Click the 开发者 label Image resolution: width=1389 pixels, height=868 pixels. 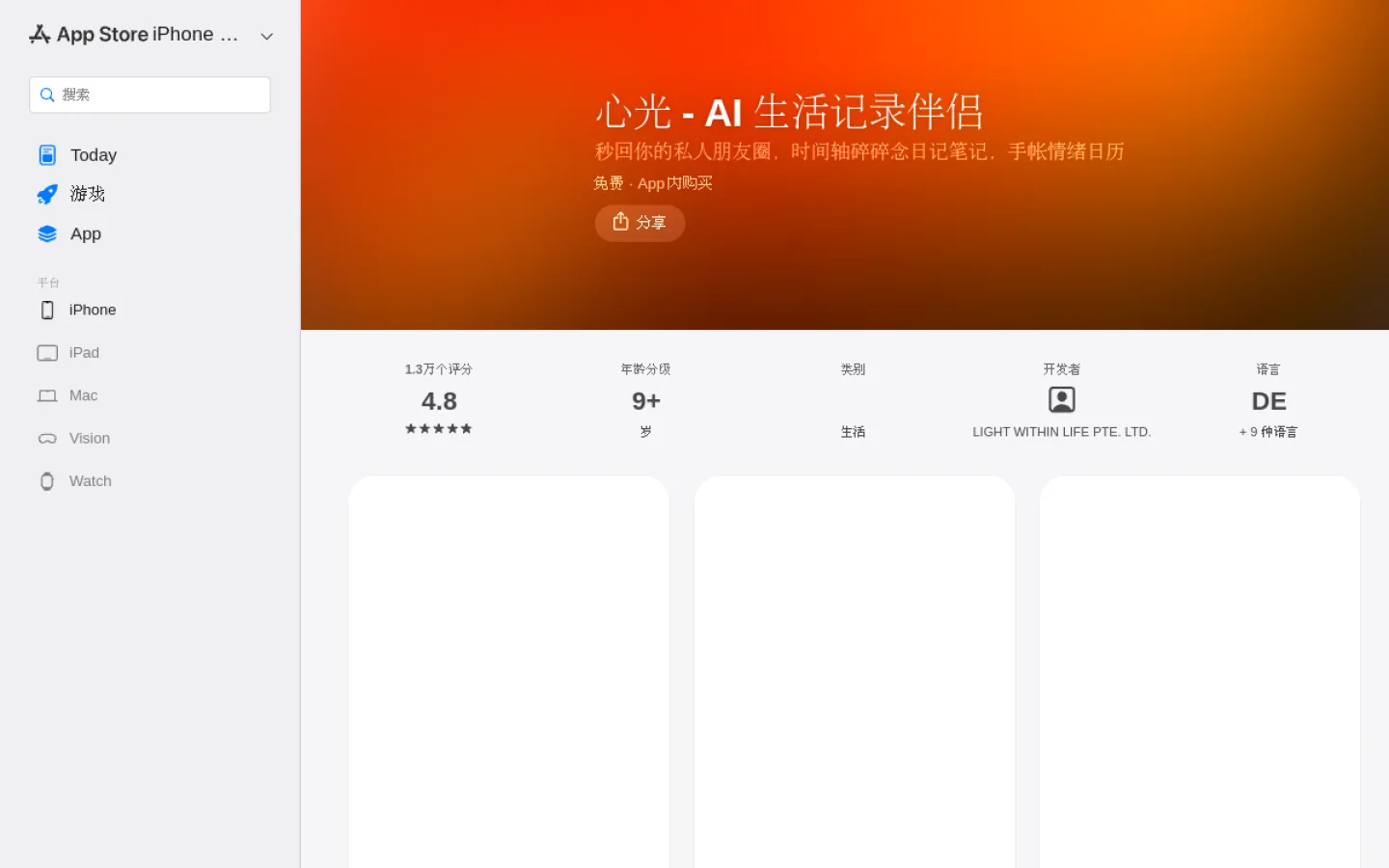point(1062,369)
